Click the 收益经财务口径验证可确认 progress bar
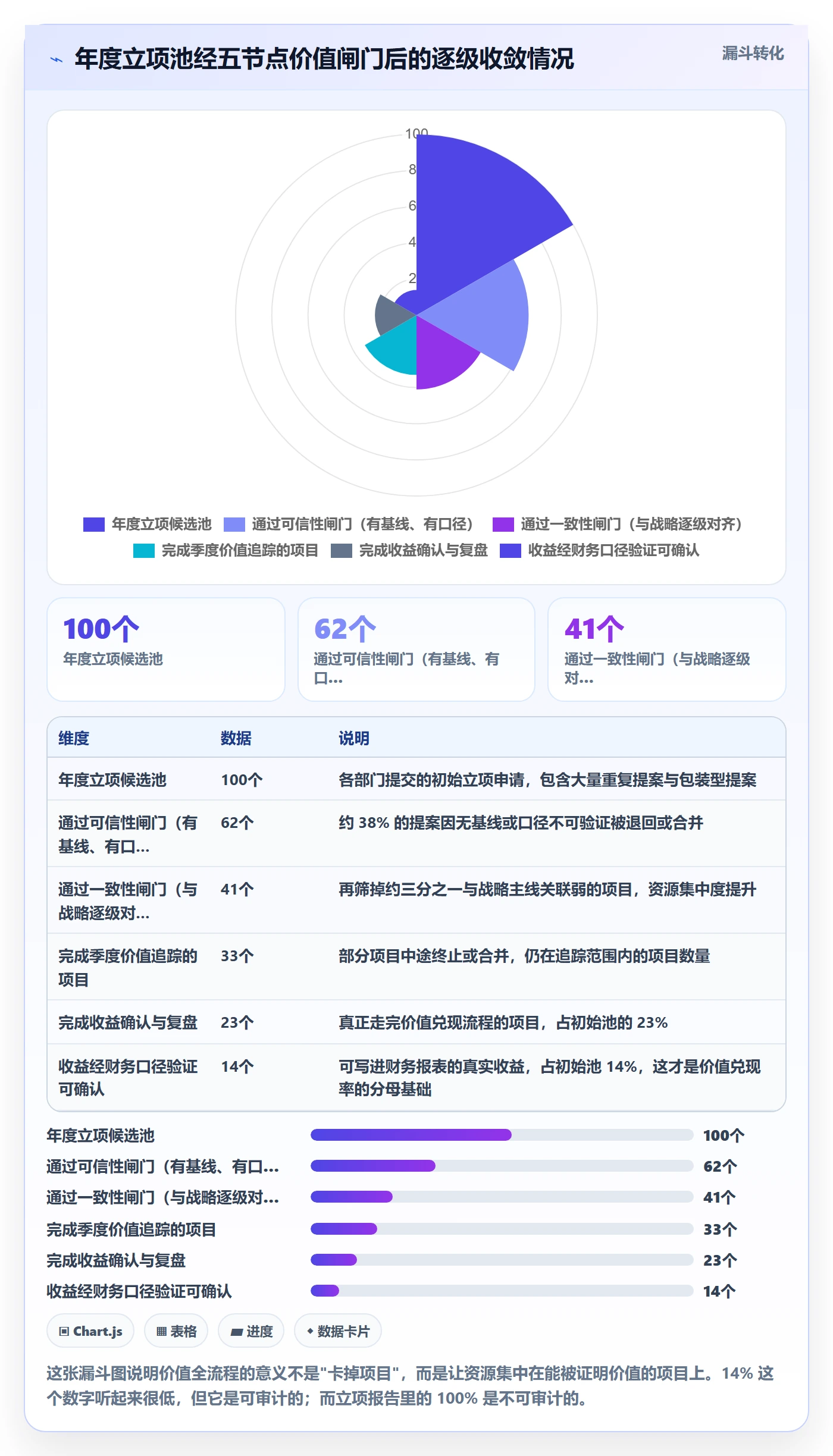This screenshot has width=833, height=1456. pyautogui.click(x=502, y=1291)
